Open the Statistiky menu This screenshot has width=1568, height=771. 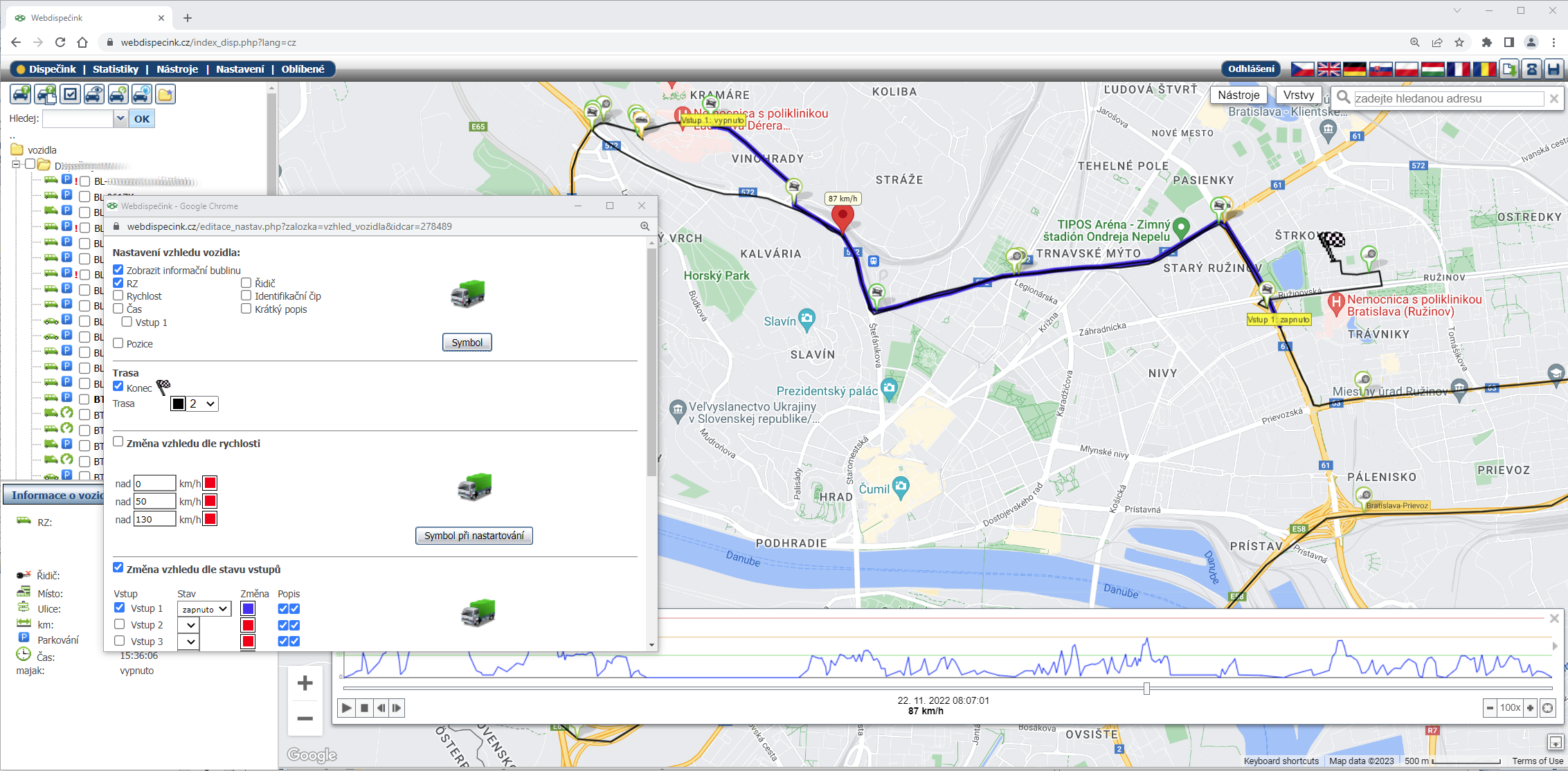coord(116,69)
